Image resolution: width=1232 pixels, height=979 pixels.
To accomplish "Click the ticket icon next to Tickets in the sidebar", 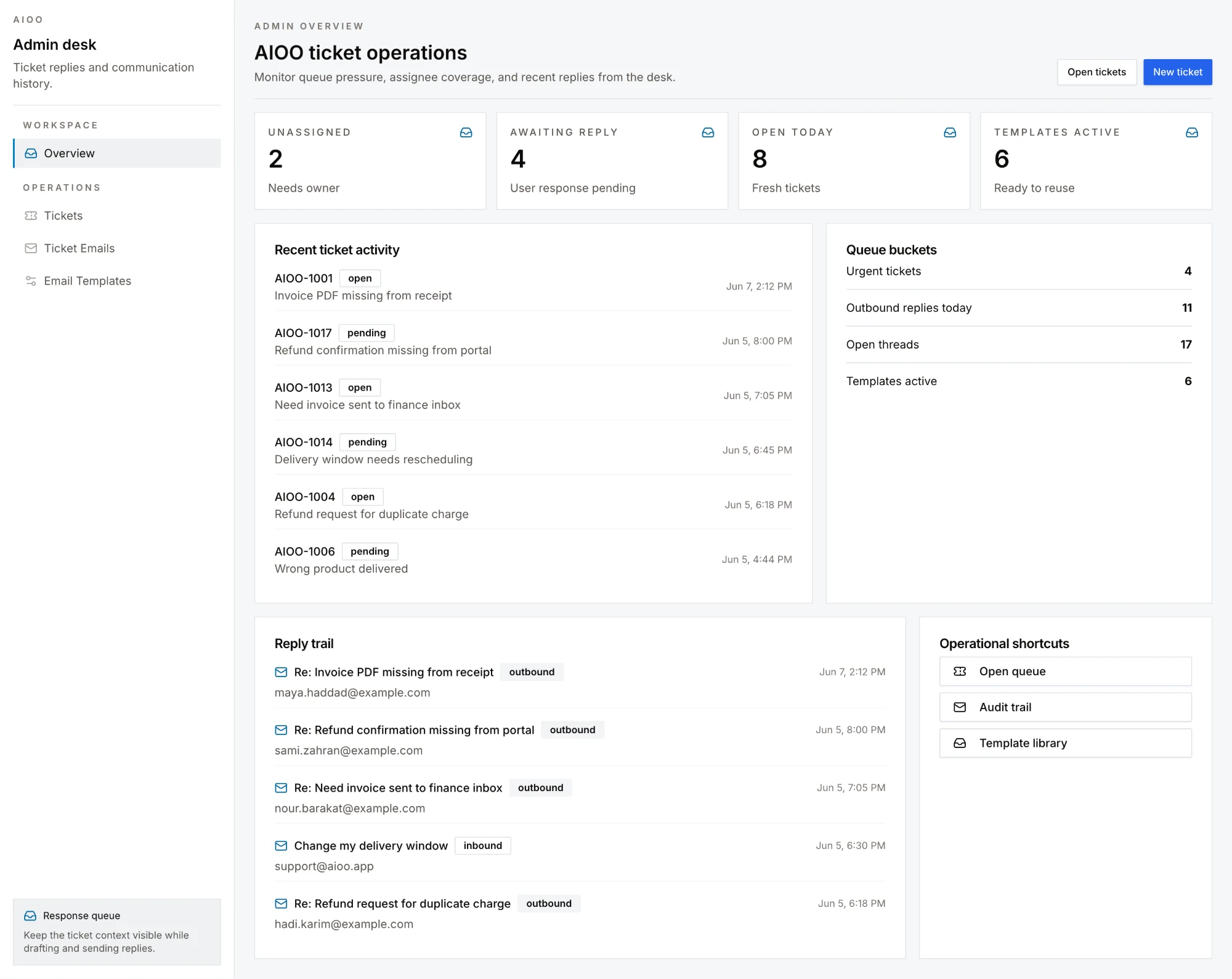I will [31, 216].
